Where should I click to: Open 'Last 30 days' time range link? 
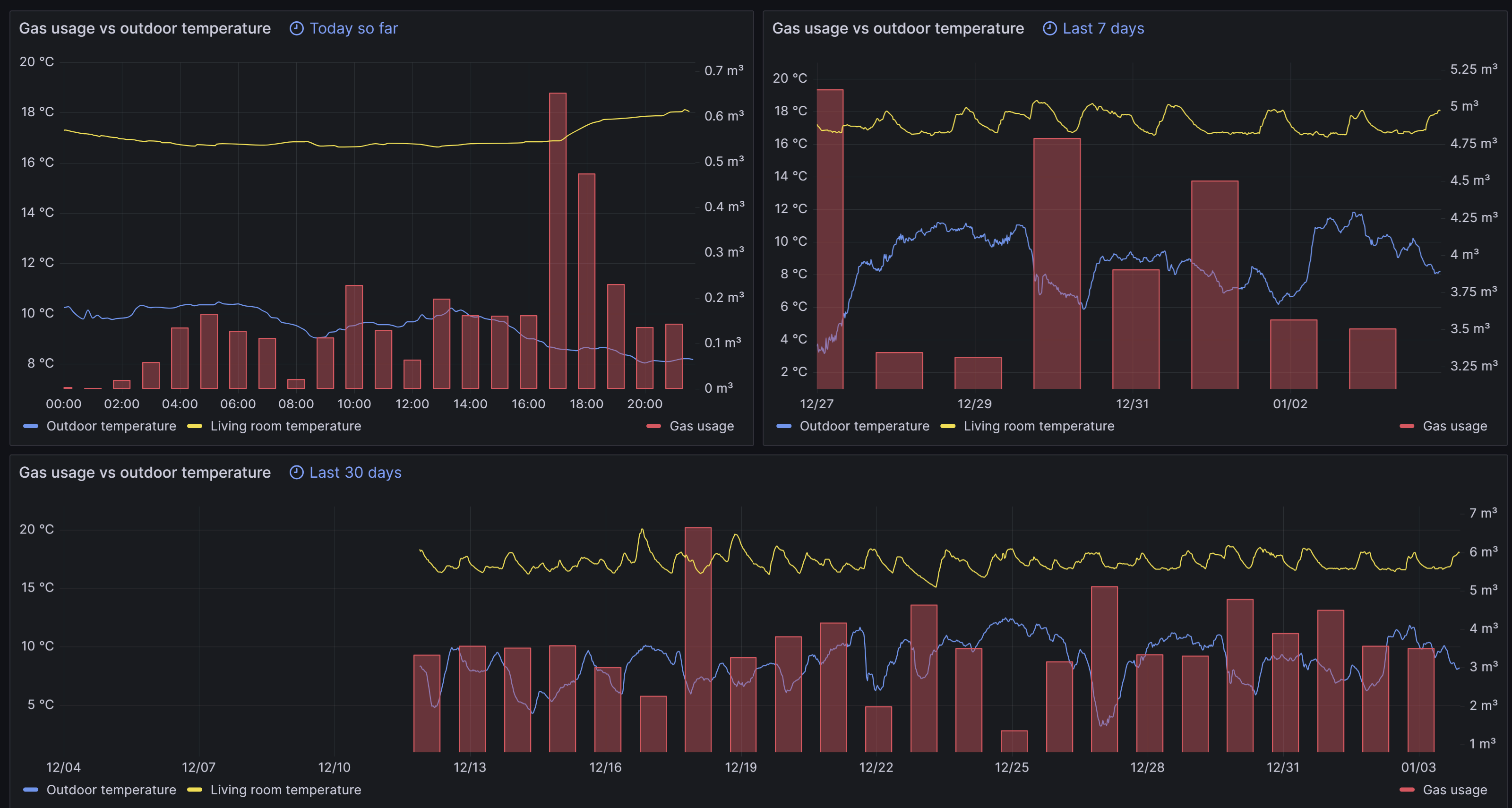click(355, 473)
